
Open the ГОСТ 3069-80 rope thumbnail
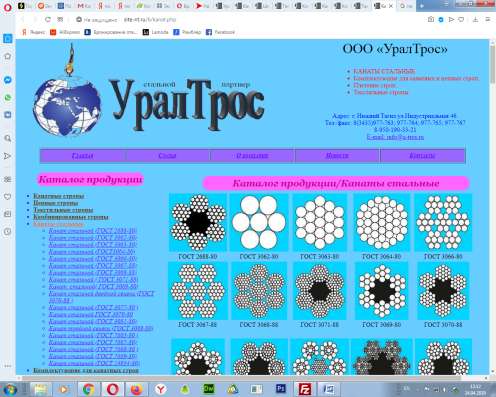(x=382, y=291)
